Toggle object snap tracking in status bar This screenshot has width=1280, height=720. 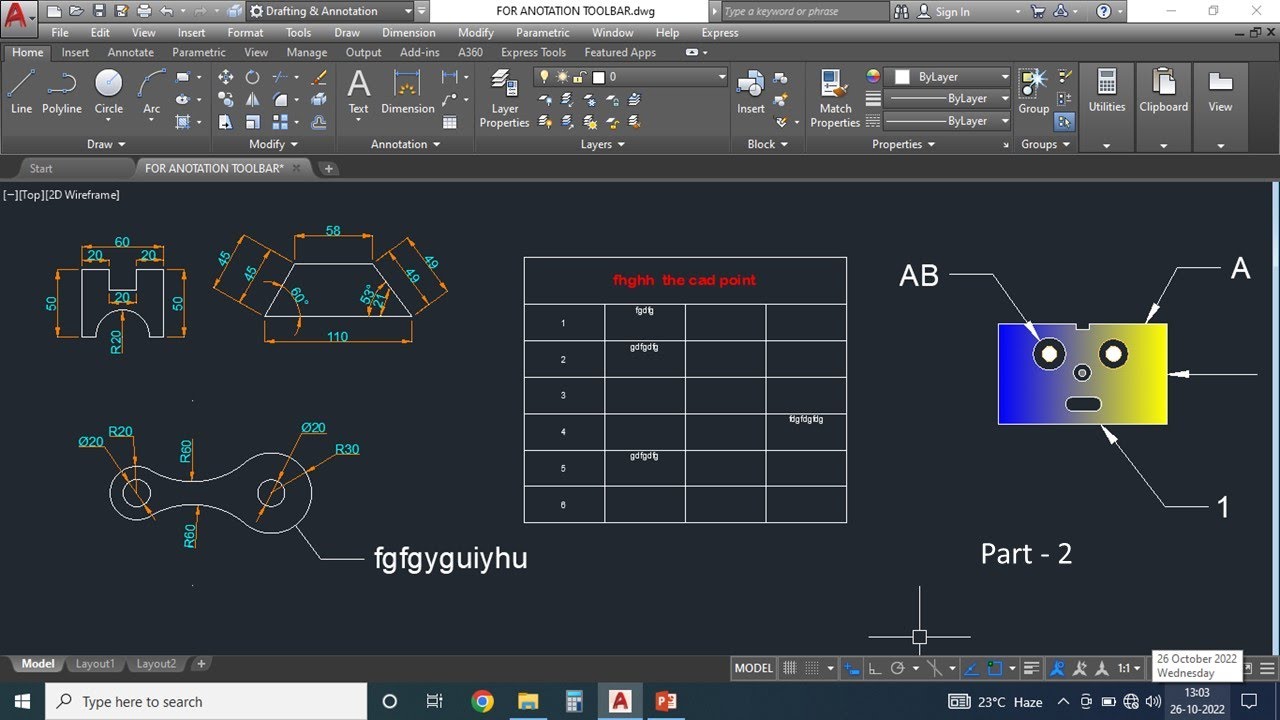coord(971,668)
